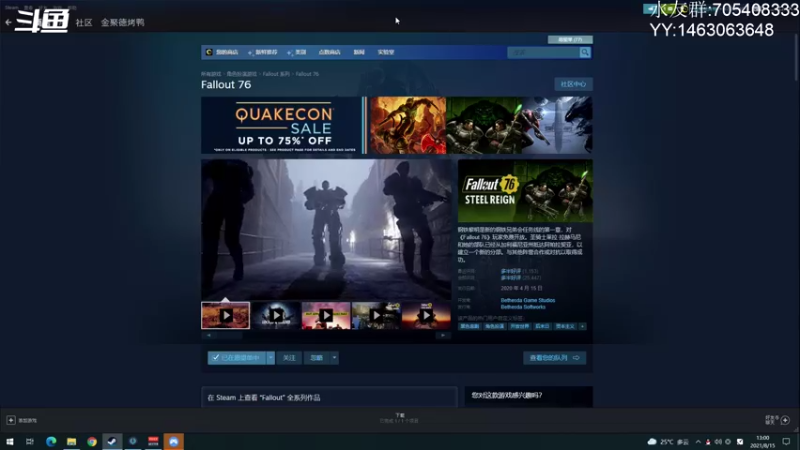Open the red app icon on taskbar
Image resolution: width=800 pixels, height=450 pixels.
pos(153,442)
